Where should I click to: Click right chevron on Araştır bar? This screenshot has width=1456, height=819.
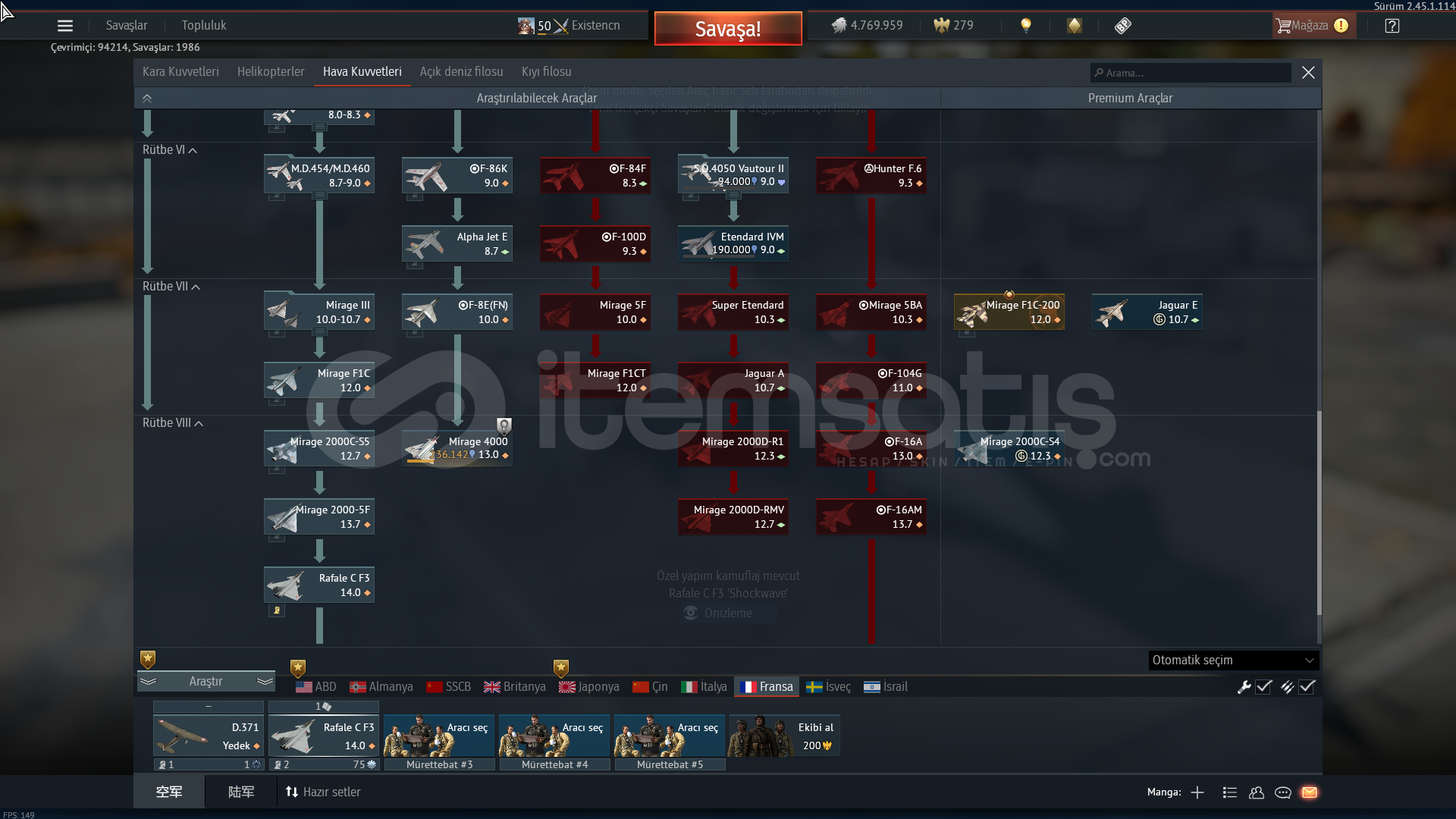click(265, 682)
